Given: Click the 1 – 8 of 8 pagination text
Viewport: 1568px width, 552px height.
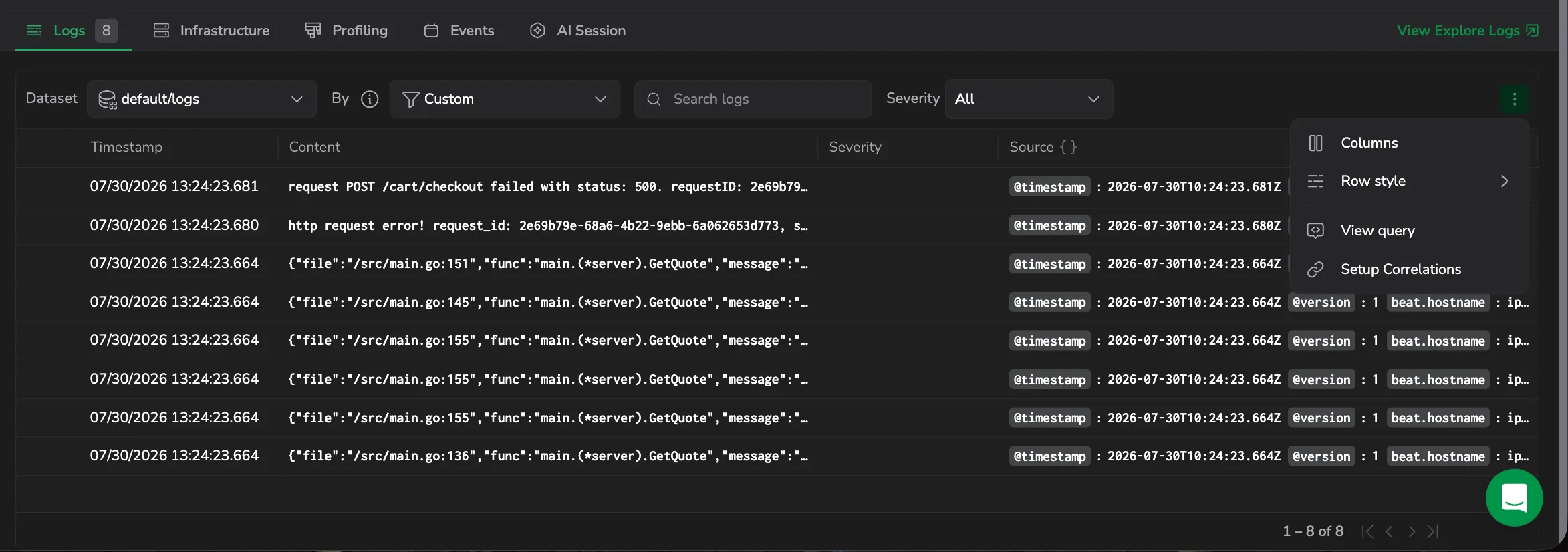Looking at the screenshot, I should click(1313, 531).
